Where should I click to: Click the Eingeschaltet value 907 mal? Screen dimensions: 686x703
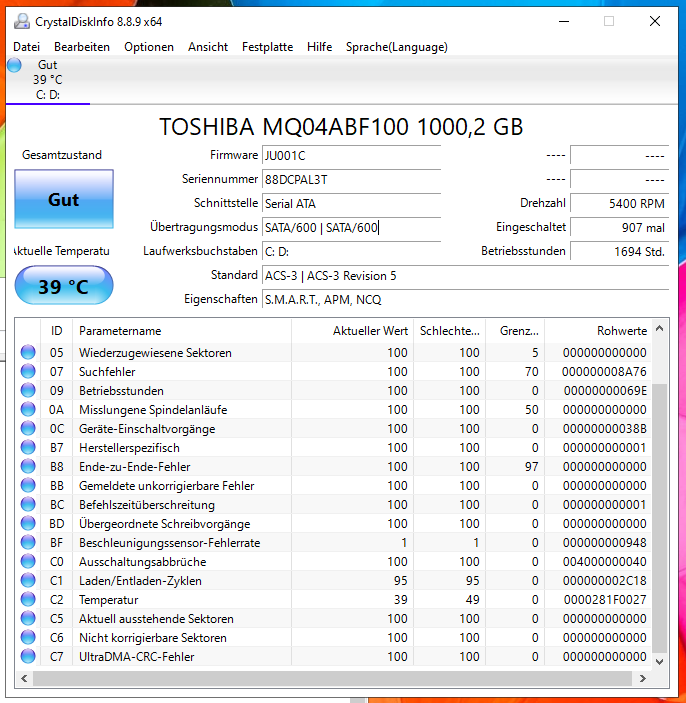620,228
